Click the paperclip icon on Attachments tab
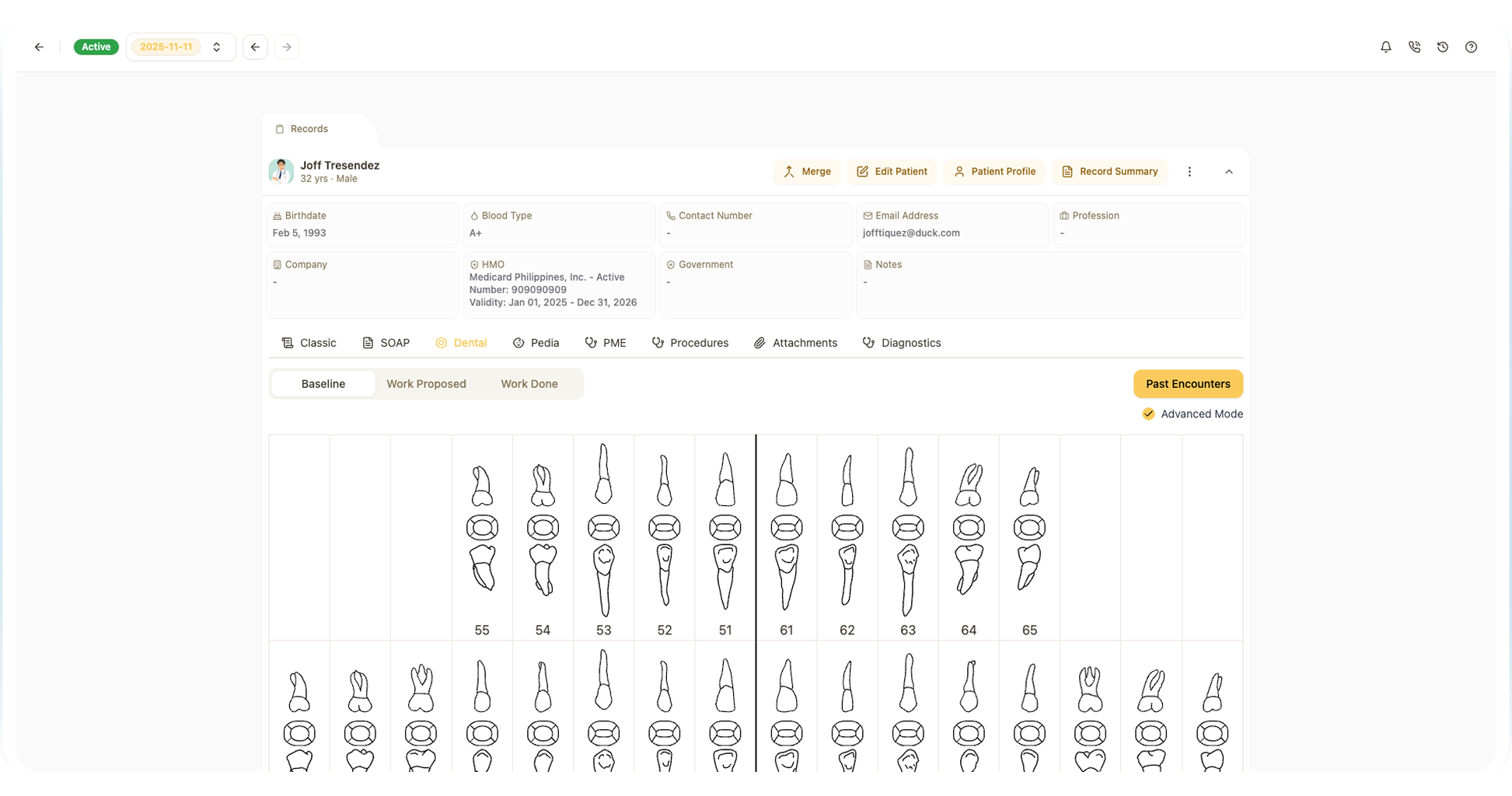This screenshot has width=1512, height=796. click(759, 342)
